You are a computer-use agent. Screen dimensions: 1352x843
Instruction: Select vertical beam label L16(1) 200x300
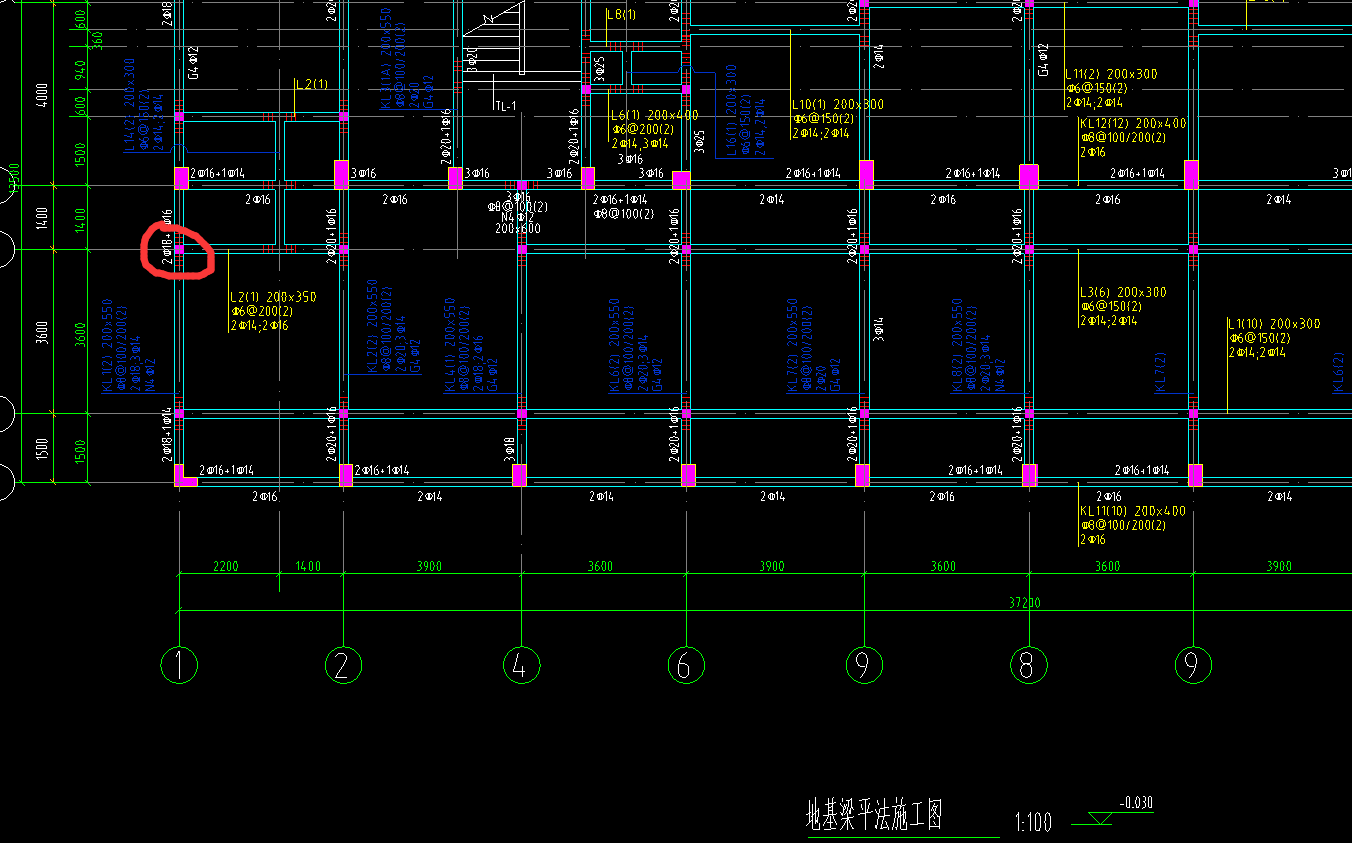tap(732, 111)
